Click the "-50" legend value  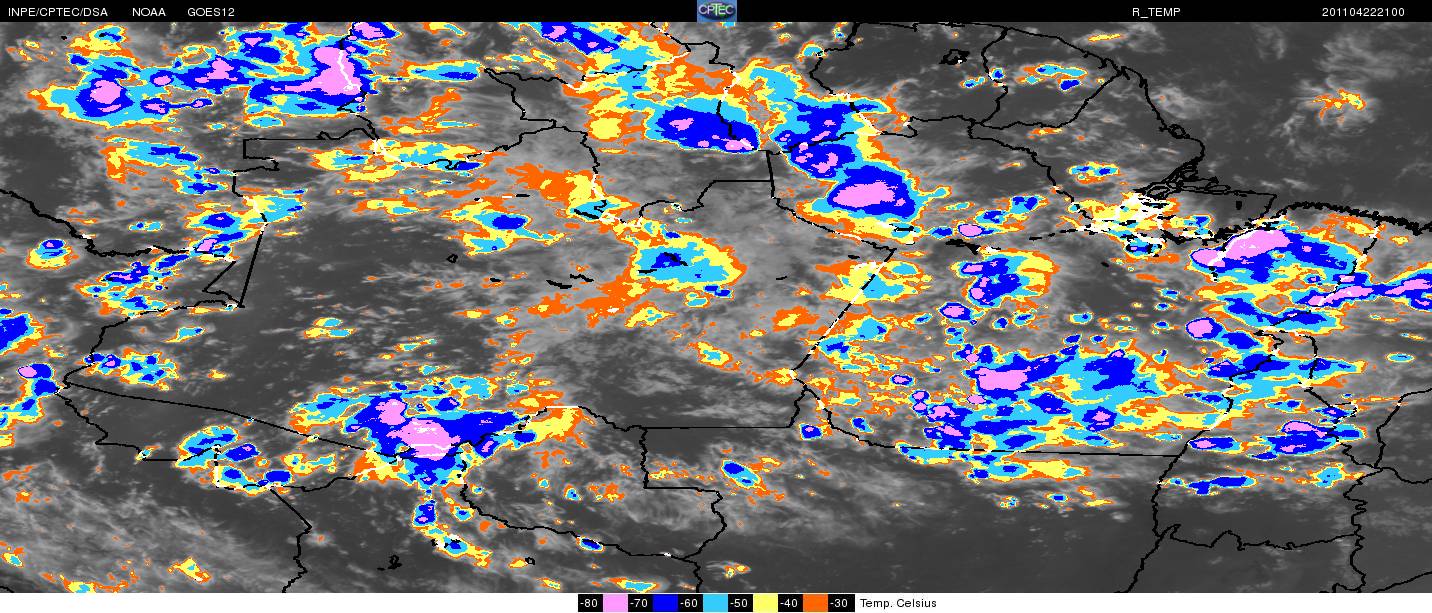(739, 603)
